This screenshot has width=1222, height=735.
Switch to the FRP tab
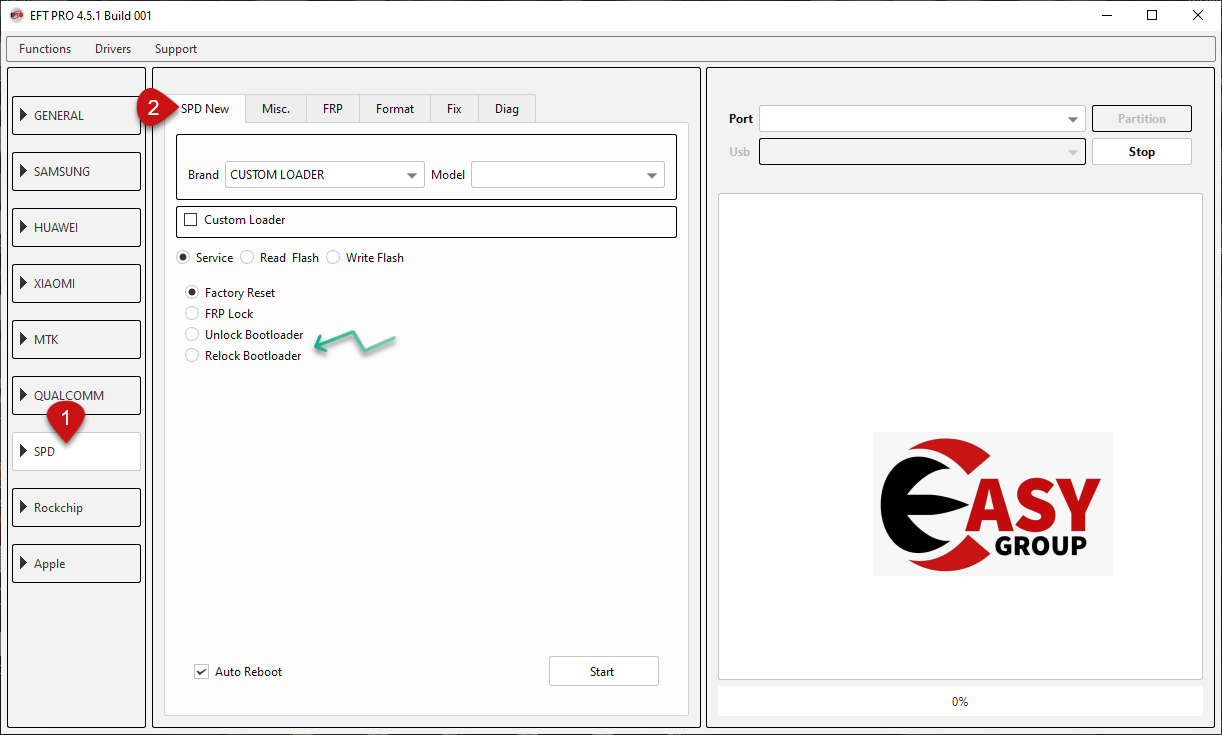point(333,109)
